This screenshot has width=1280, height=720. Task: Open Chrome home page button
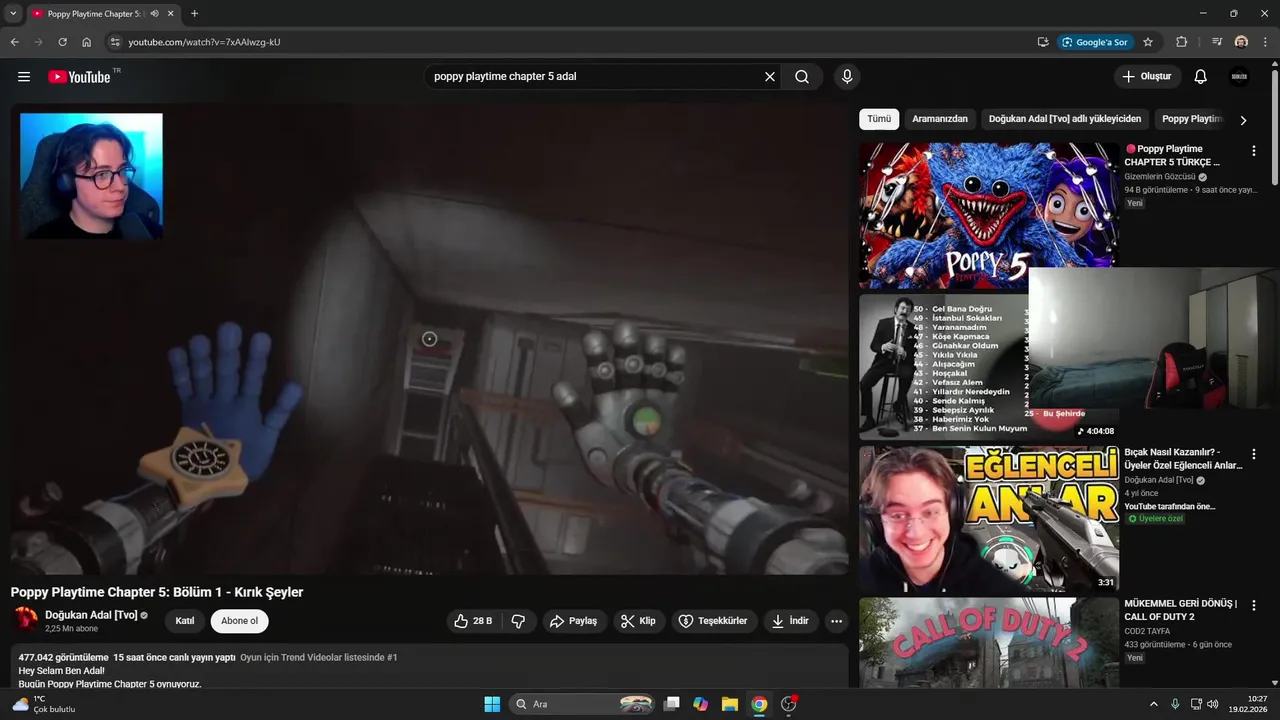[x=86, y=42]
